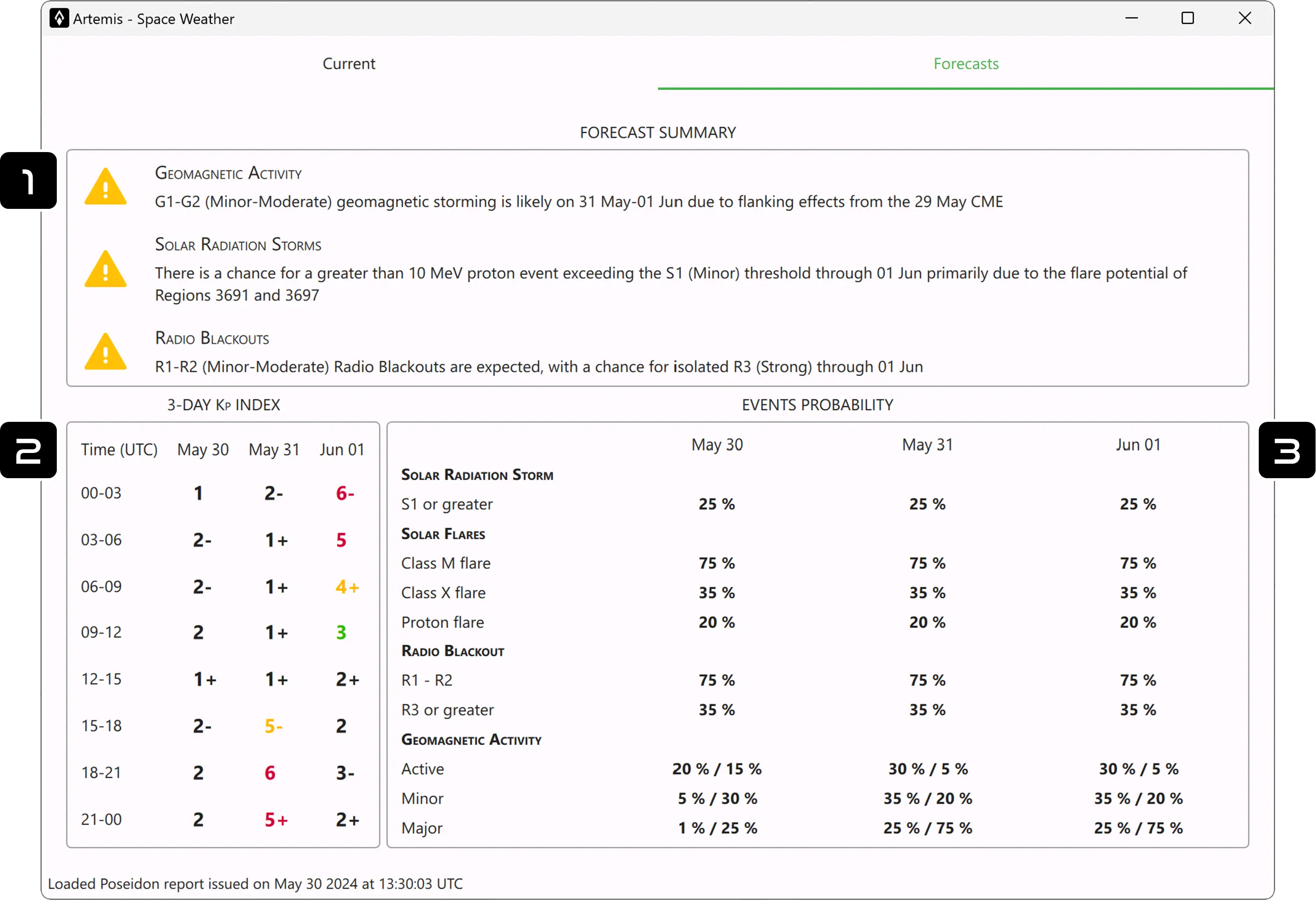This screenshot has height=900, width=1316.
Task: Click the Class M flare row label
Action: click(x=446, y=563)
